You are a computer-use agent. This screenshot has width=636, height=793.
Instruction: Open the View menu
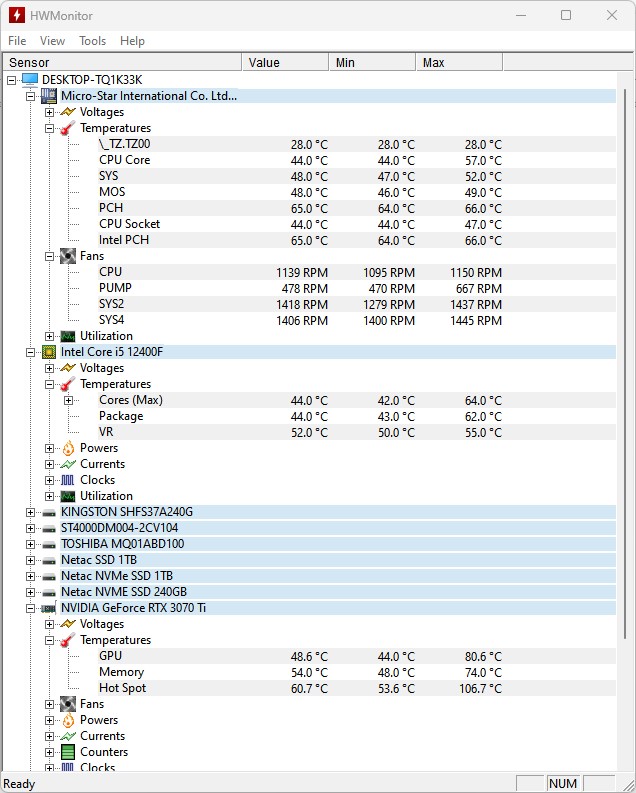(x=53, y=40)
